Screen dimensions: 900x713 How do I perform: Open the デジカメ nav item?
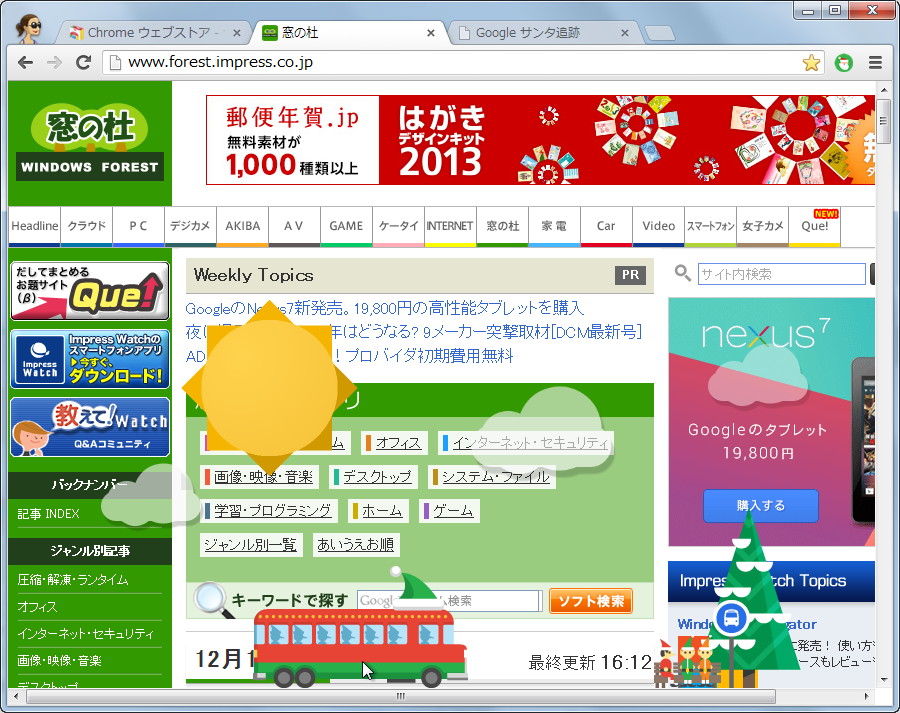(x=190, y=226)
